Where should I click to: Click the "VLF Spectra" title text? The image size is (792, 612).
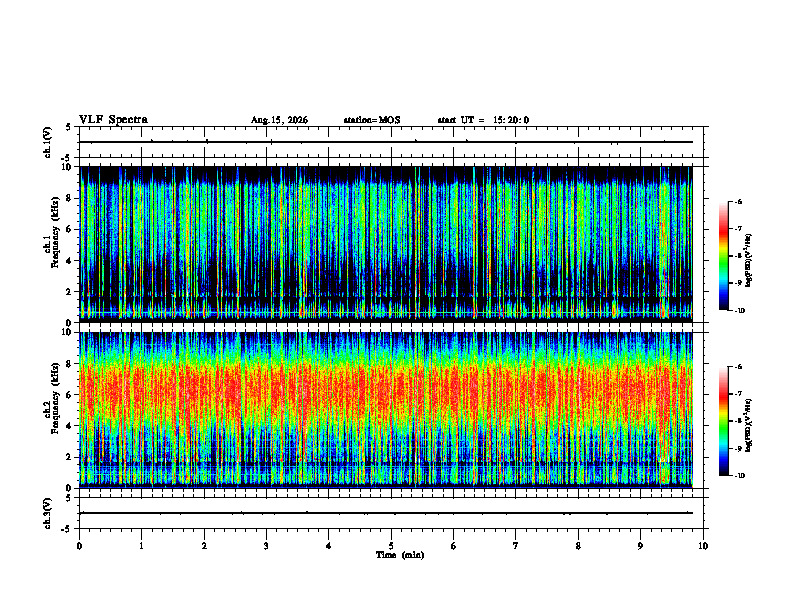(113, 120)
